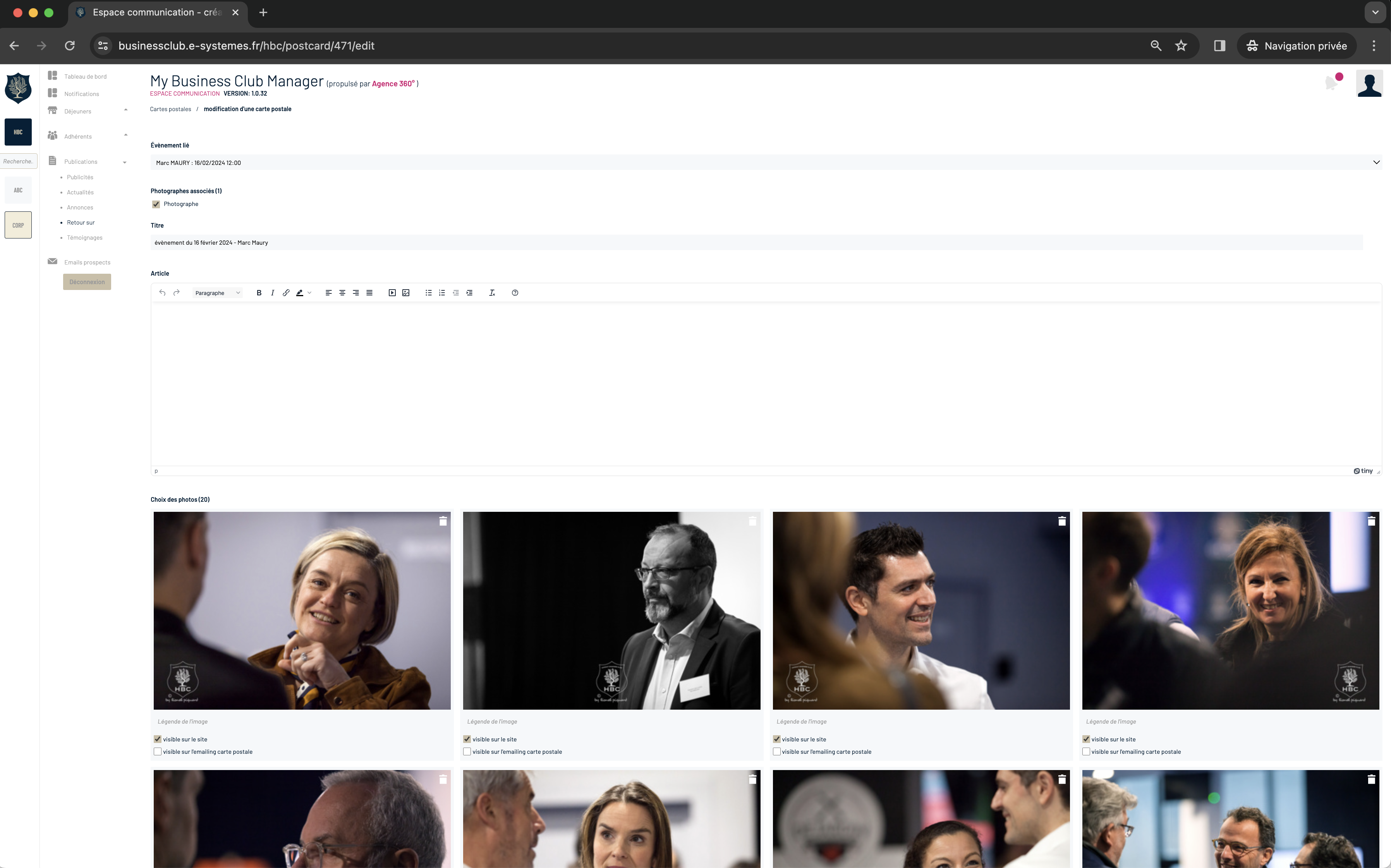Collapse the Publications sidebar menu
This screenshot has height=868, width=1391.
point(125,163)
